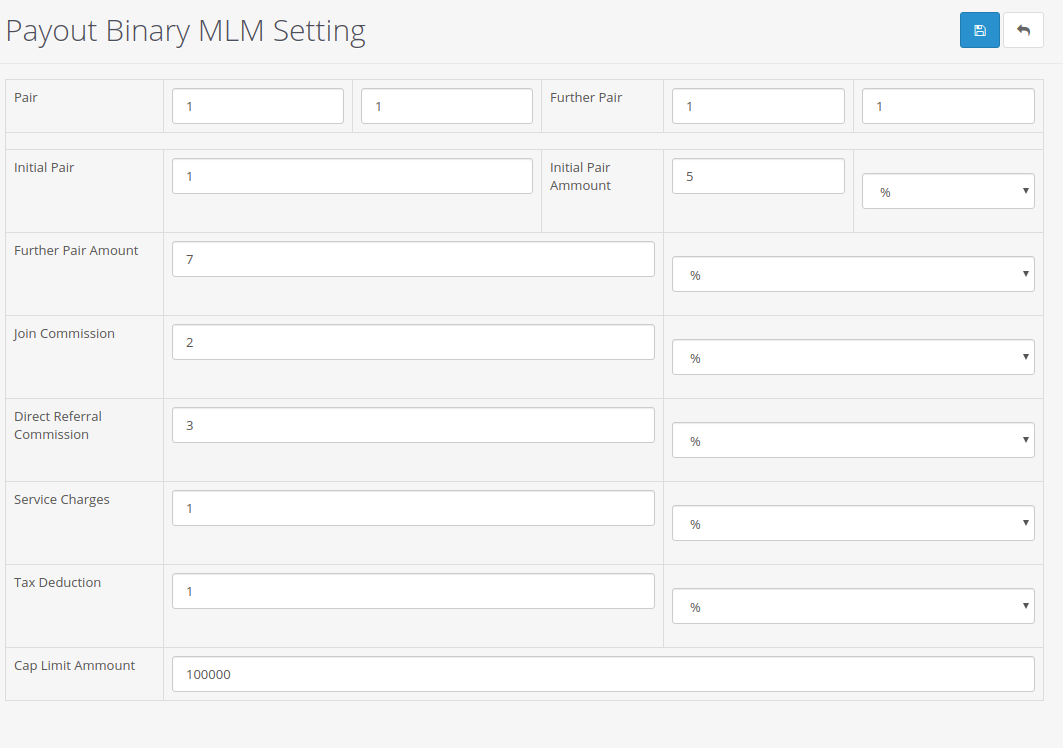Click the second Further Pair input
Screen dimensions: 1063x748
(947, 106)
